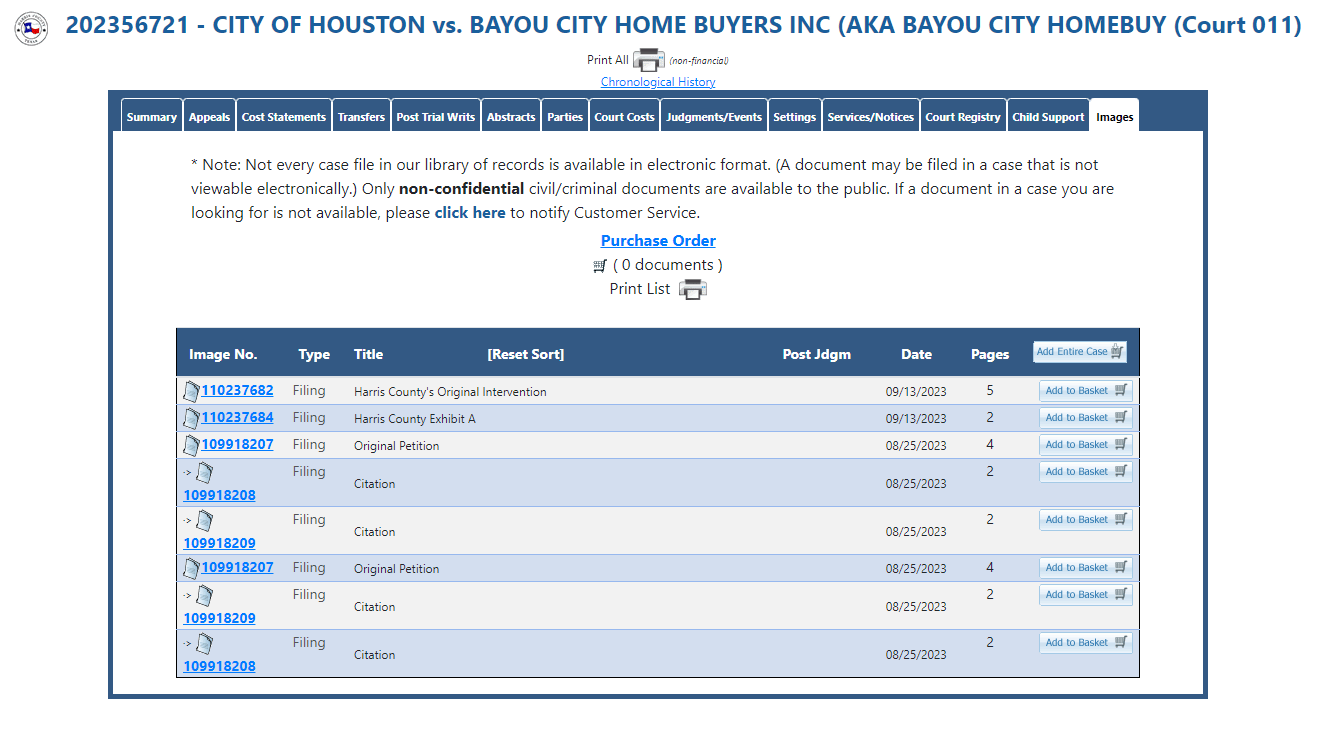Click the page count '5' cell
The width and height of the screenshot is (1330, 731).
pos(990,391)
